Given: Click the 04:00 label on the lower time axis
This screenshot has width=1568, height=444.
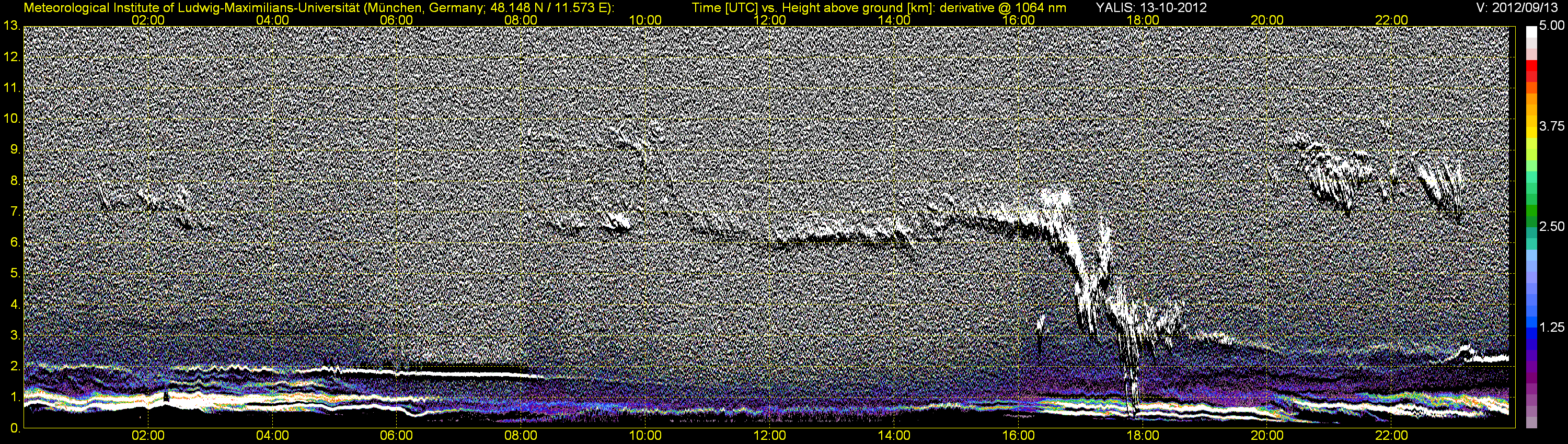Looking at the screenshot, I should [x=272, y=436].
